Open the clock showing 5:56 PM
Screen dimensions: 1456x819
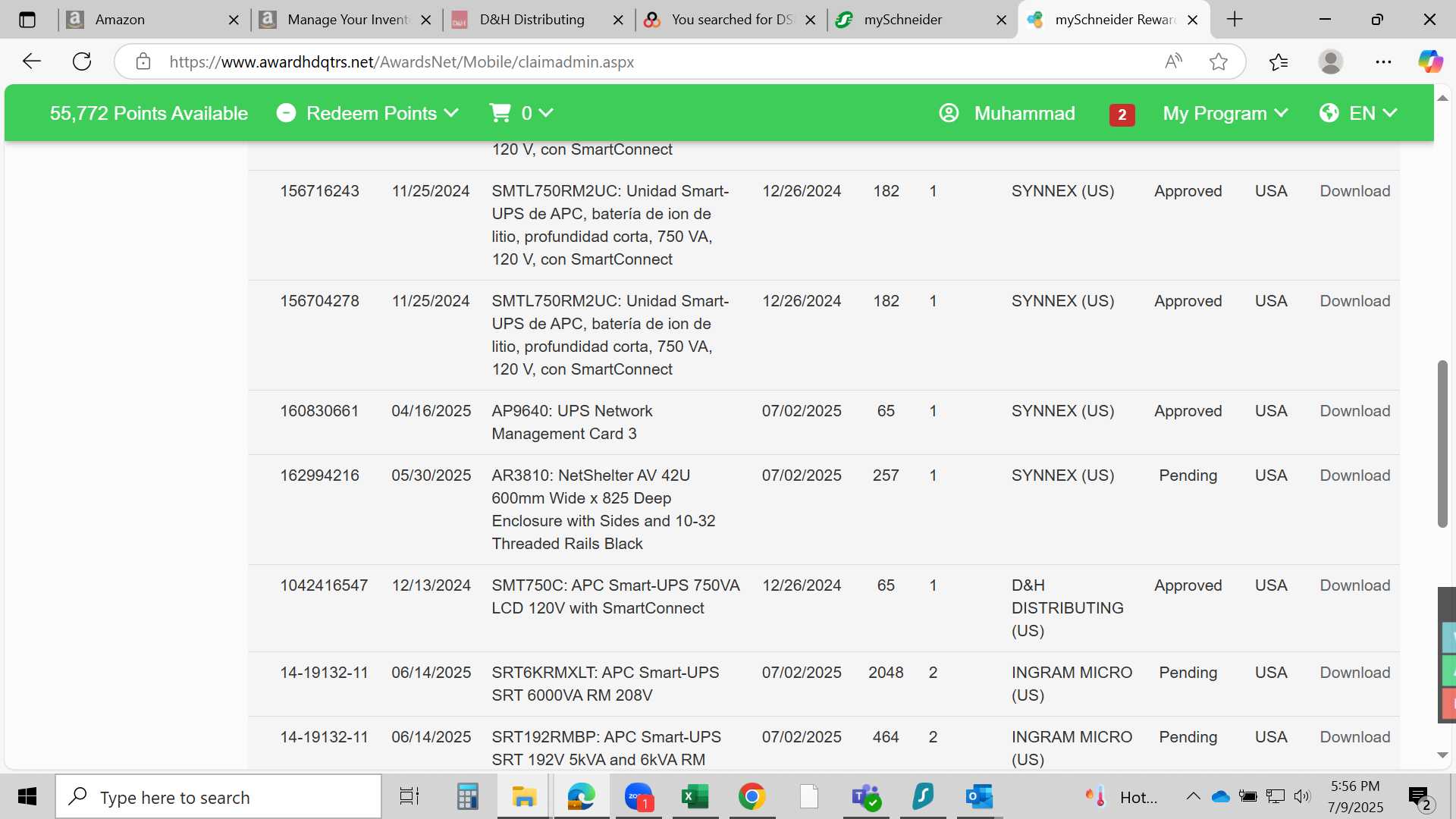pos(1355,796)
